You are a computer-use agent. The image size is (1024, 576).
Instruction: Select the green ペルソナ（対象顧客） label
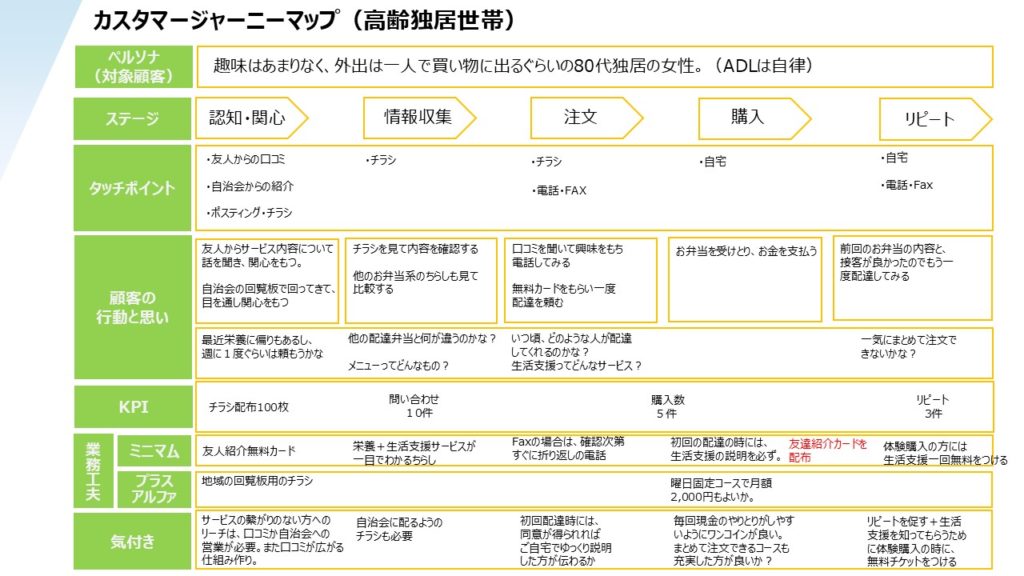[x=133, y=66]
